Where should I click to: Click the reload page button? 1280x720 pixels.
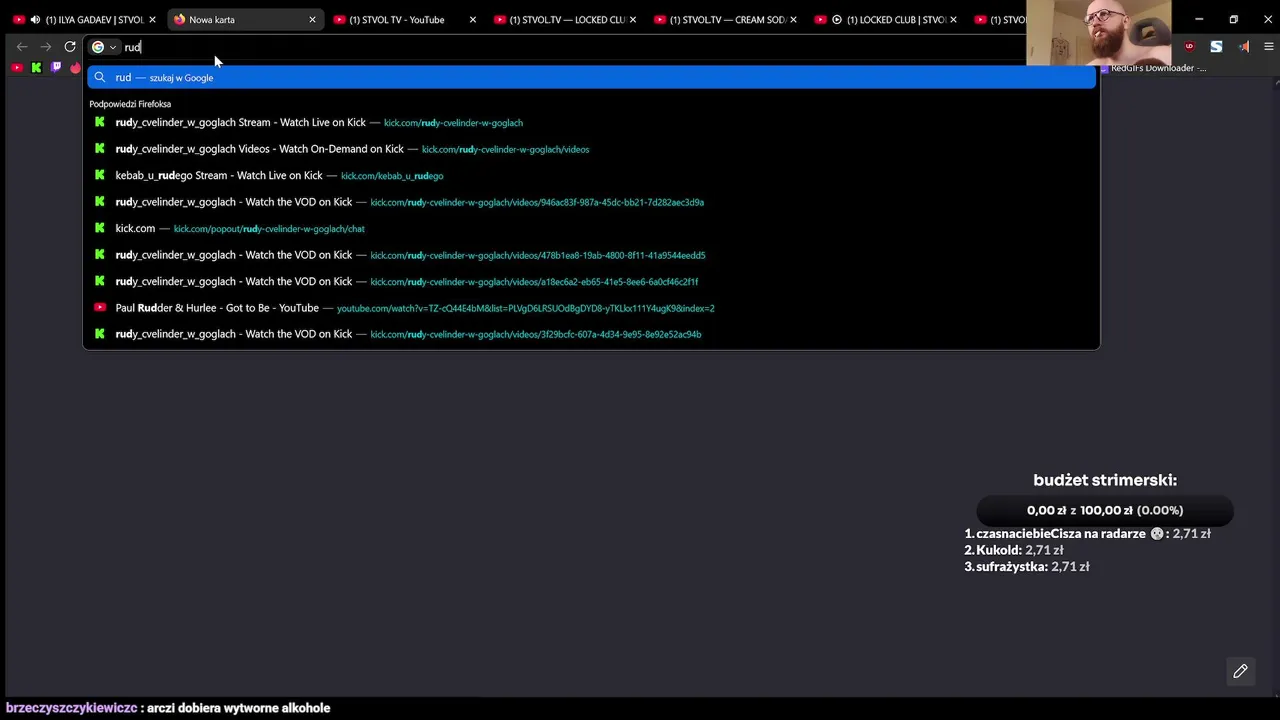(x=70, y=47)
